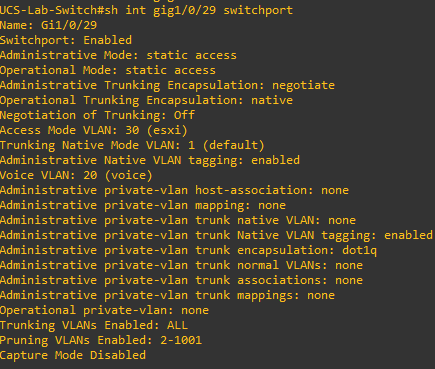This screenshot has height=369, width=435.
Task: Click the command line 'sh int gig1/0/29 switchport'
Action: click(x=199, y=10)
